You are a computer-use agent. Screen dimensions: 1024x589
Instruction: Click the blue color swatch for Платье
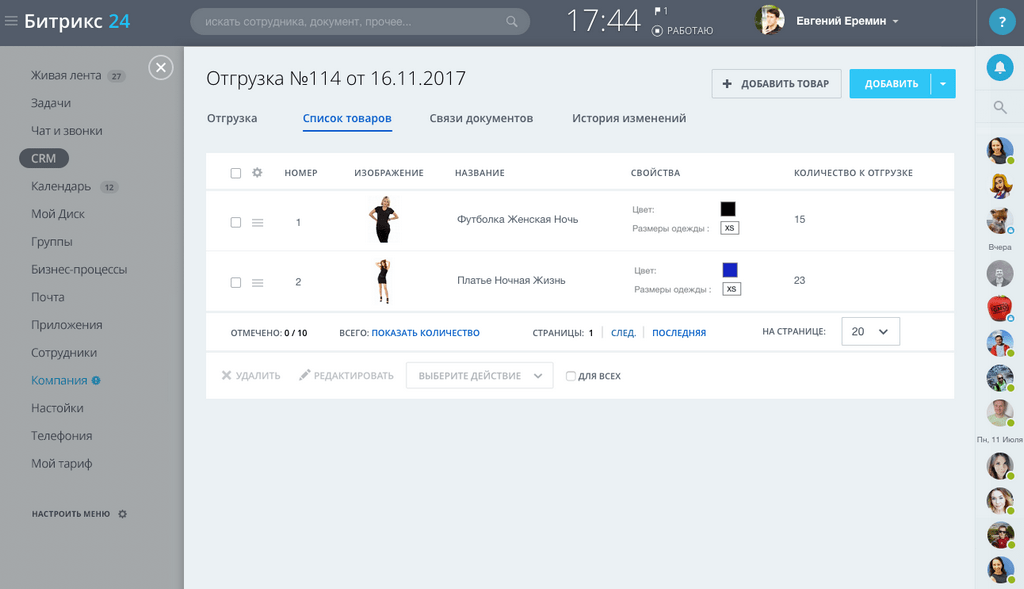(729, 270)
